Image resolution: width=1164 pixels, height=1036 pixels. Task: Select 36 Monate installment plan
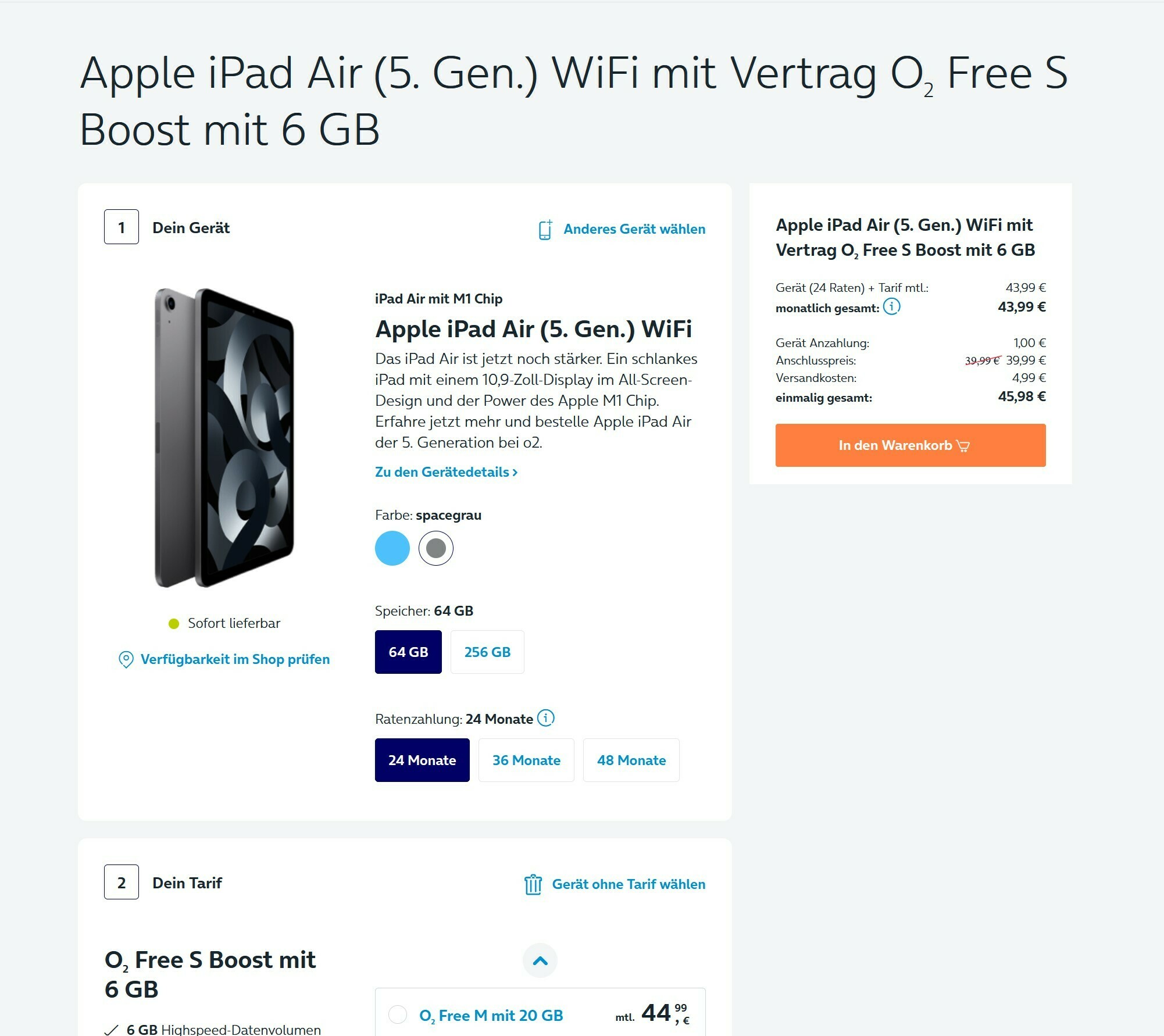[x=526, y=760]
